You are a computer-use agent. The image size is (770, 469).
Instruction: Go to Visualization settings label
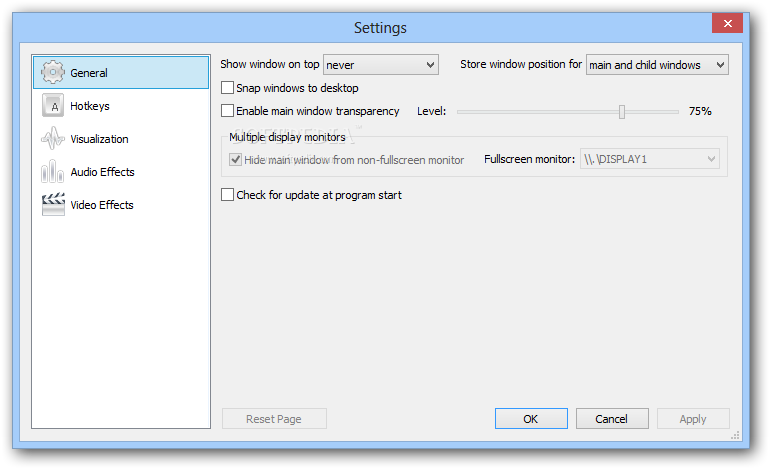tap(99, 139)
